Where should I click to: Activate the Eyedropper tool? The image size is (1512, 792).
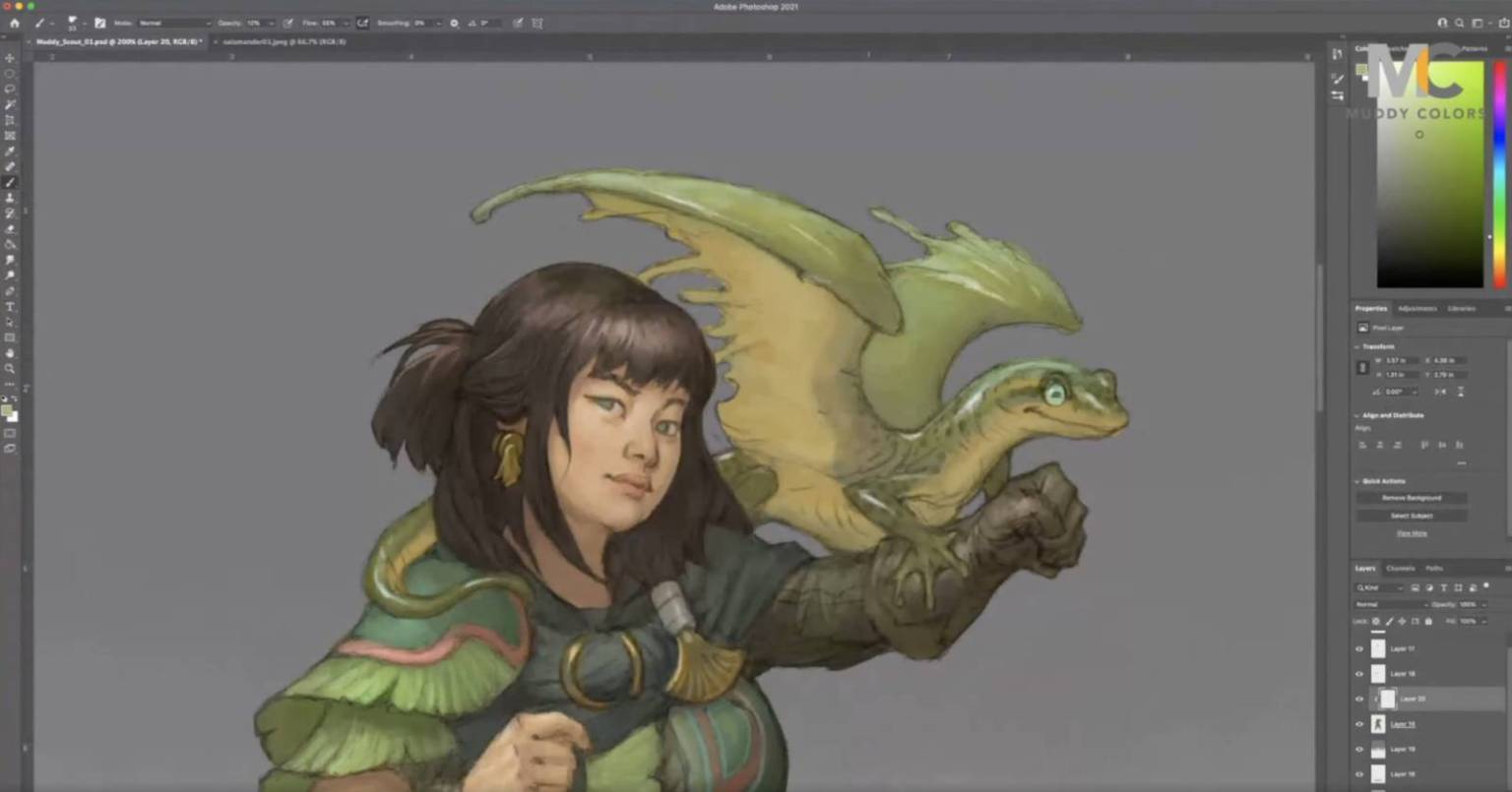[11, 152]
